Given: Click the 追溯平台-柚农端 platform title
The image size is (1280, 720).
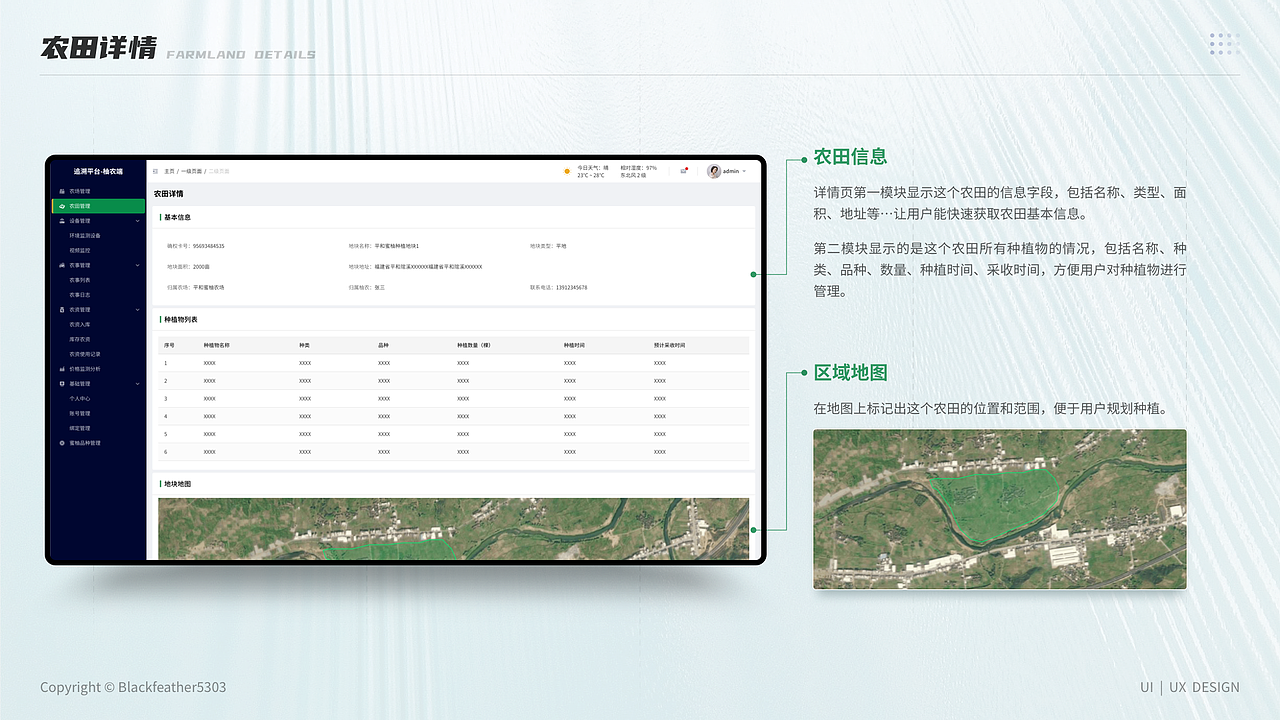Looking at the screenshot, I should 98,171.
